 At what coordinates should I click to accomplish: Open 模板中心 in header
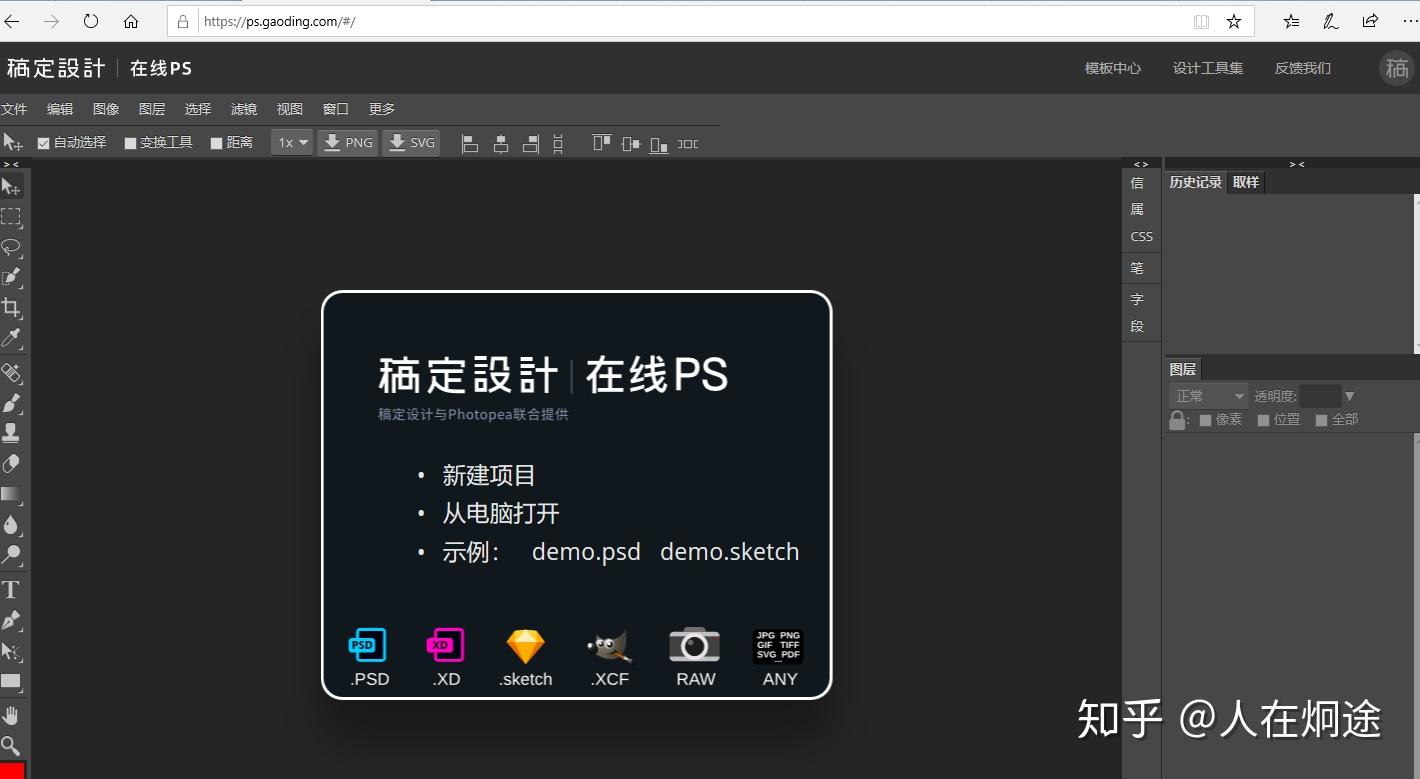point(1113,68)
